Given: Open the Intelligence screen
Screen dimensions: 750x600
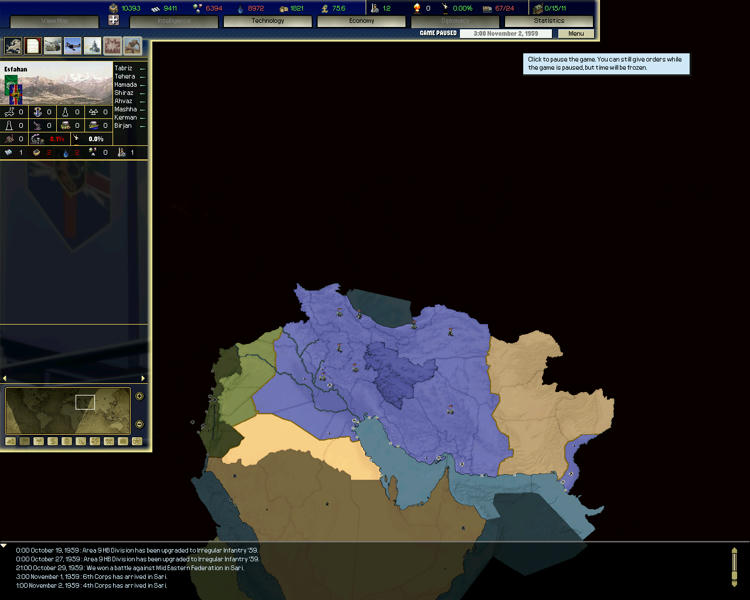Looking at the screenshot, I should (174, 21).
